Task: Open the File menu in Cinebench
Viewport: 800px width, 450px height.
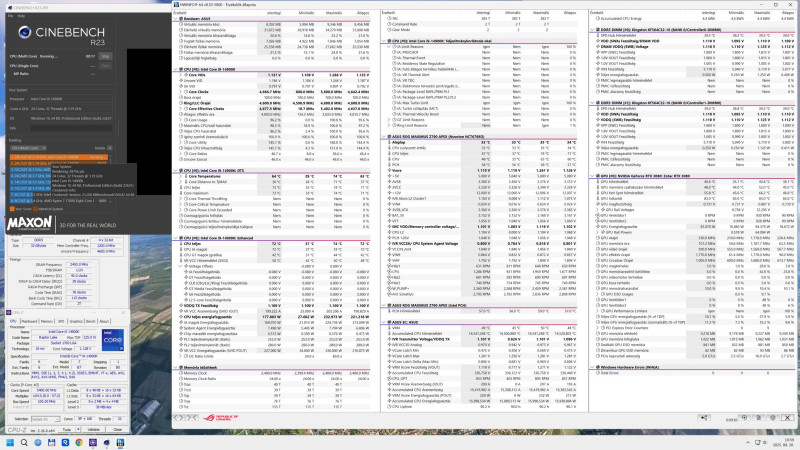Action: pyautogui.click(x=11, y=16)
